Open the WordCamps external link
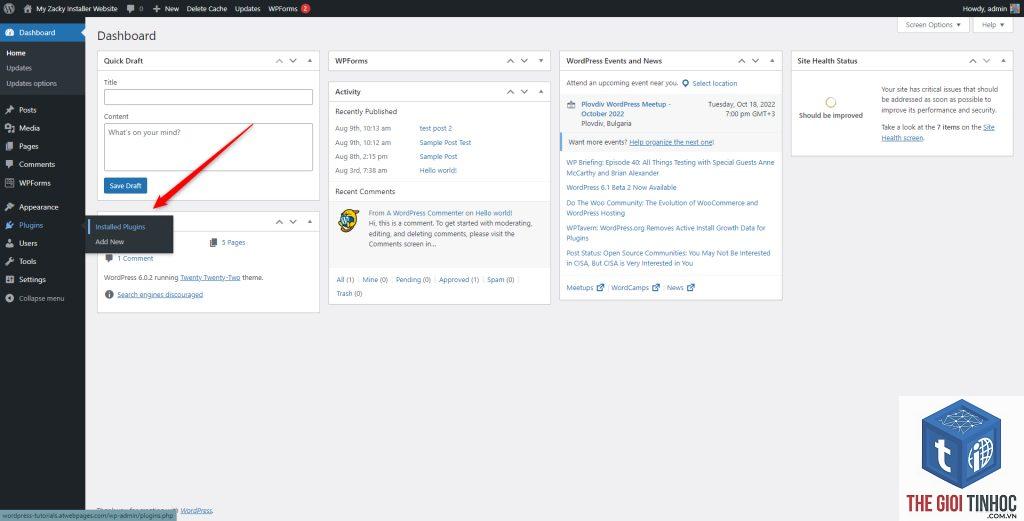The image size is (1024, 521). 635,287
